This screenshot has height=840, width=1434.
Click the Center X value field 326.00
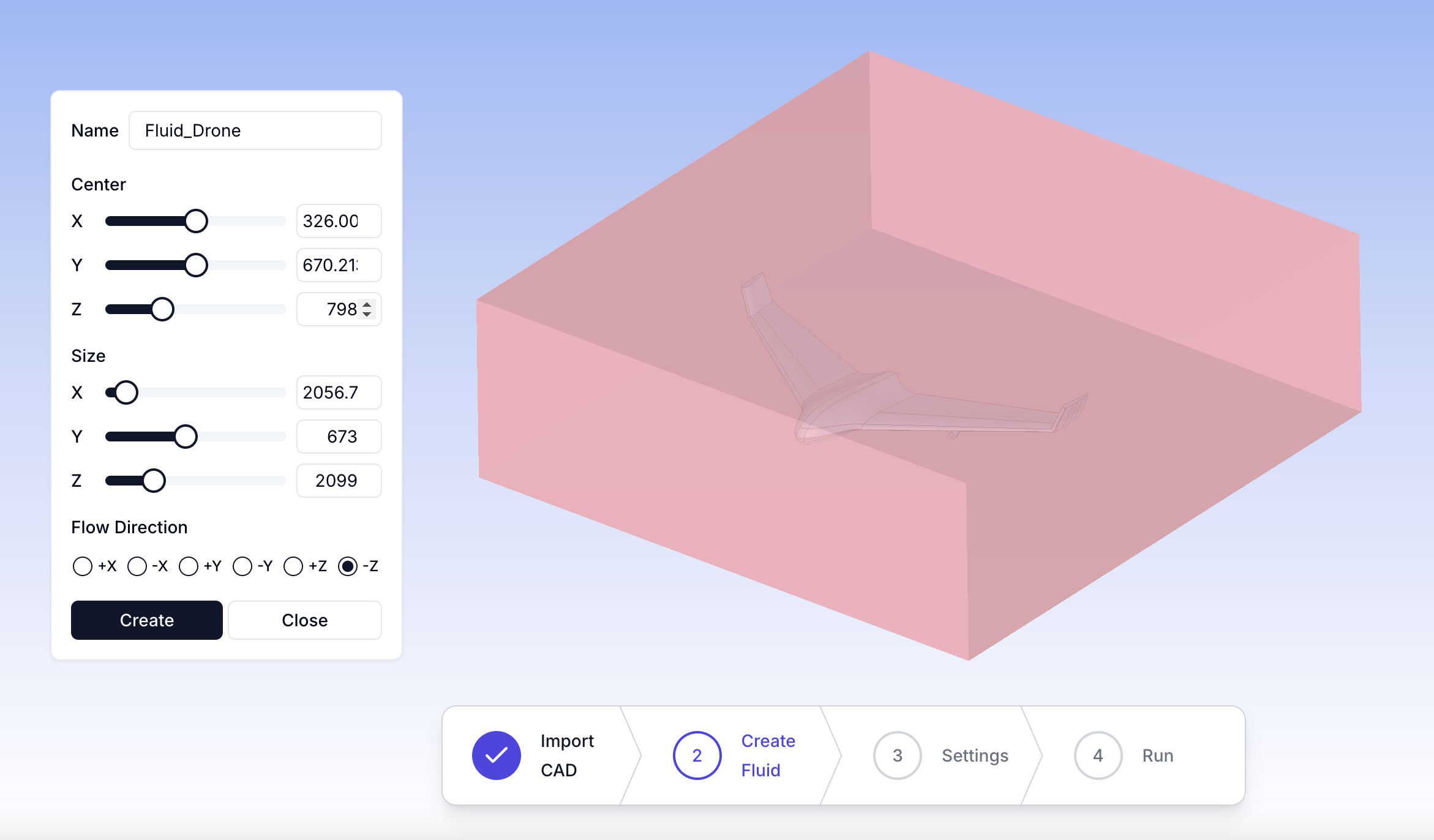[x=339, y=221]
